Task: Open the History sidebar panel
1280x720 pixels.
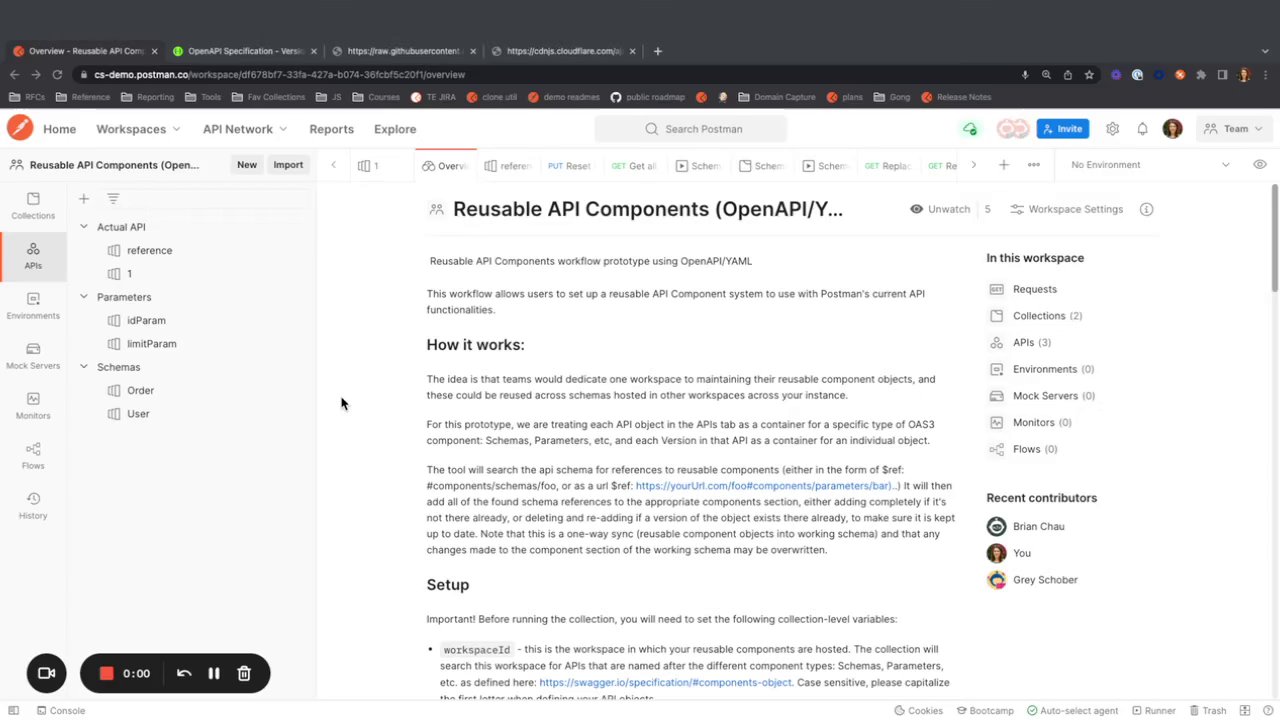Action: [x=33, y=506]
